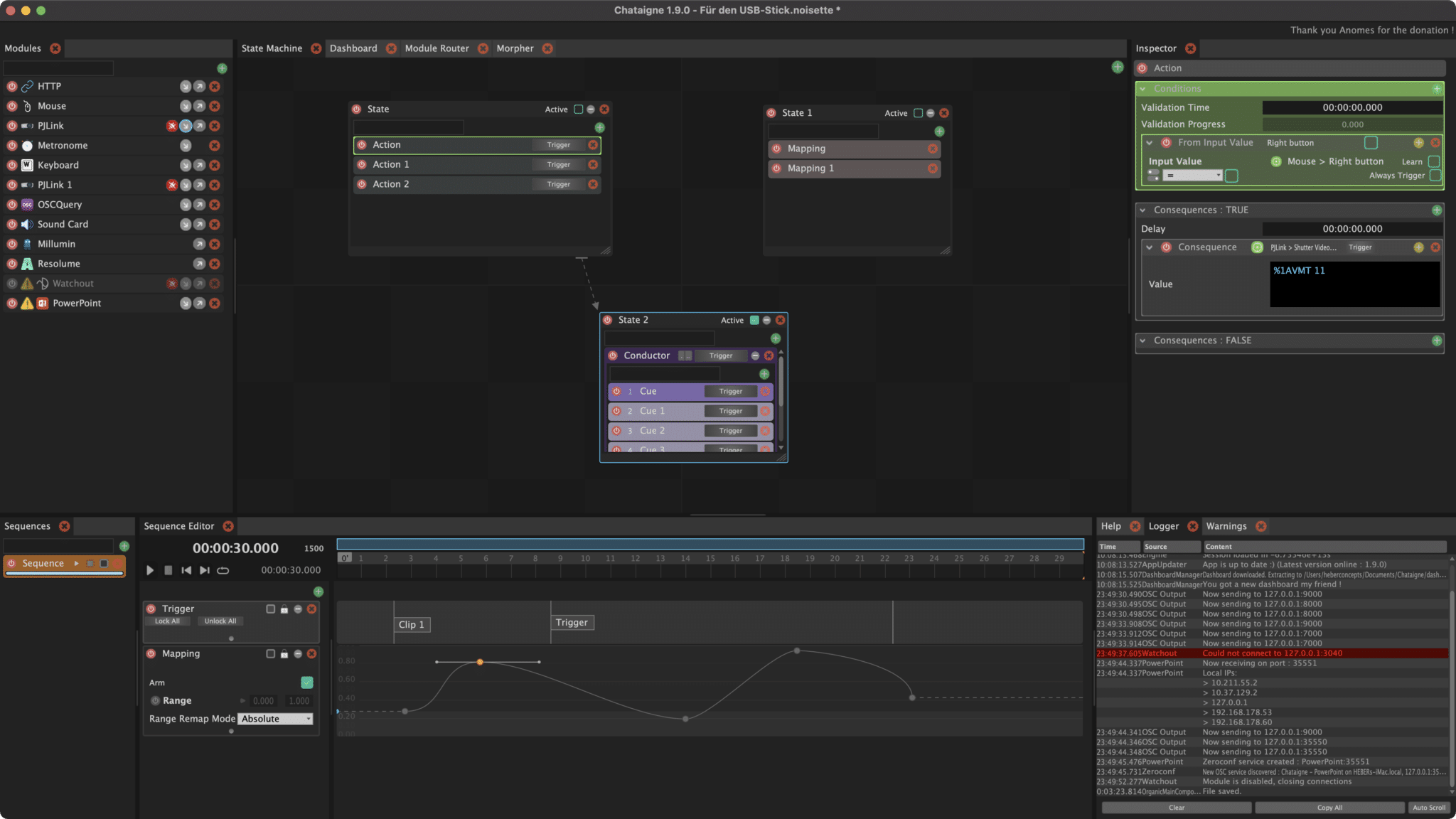Toggle power icon of Metronome module
Viewport: 1456px width, 819px height.
click(x=12, y=146)
